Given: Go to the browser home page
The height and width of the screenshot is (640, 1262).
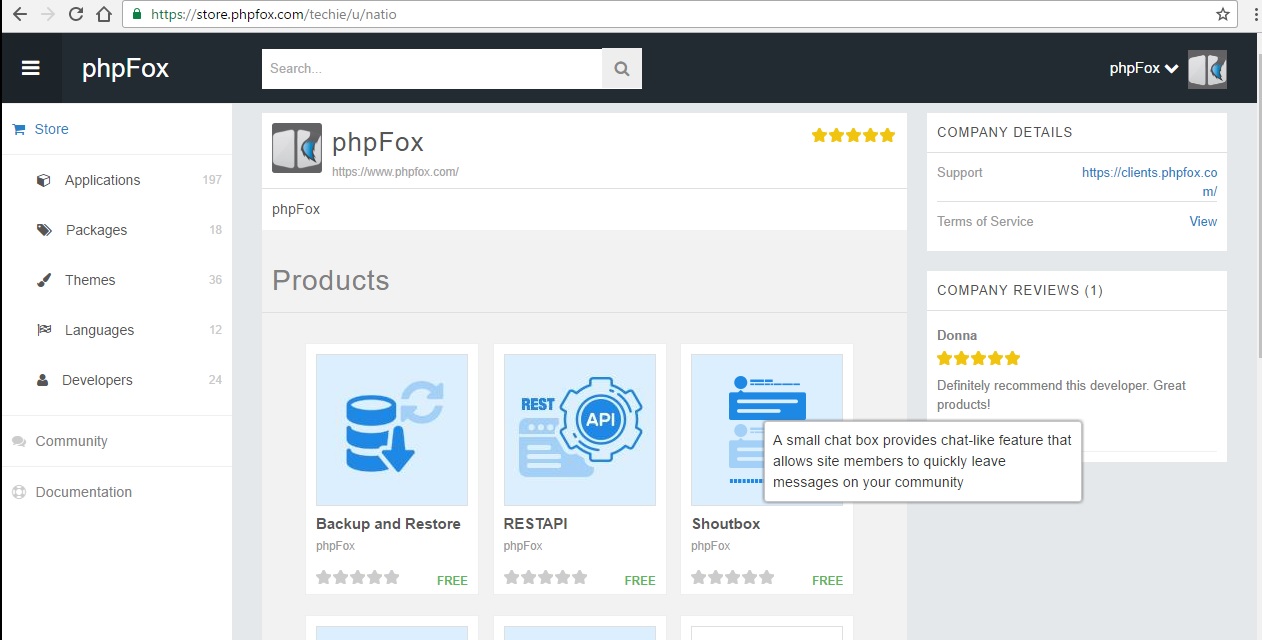Looking at the screenshot, I should 104,14.
